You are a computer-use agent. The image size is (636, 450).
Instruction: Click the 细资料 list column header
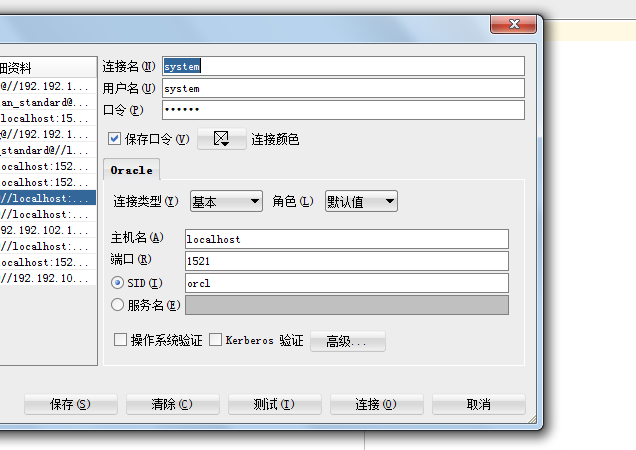[48, 67]
